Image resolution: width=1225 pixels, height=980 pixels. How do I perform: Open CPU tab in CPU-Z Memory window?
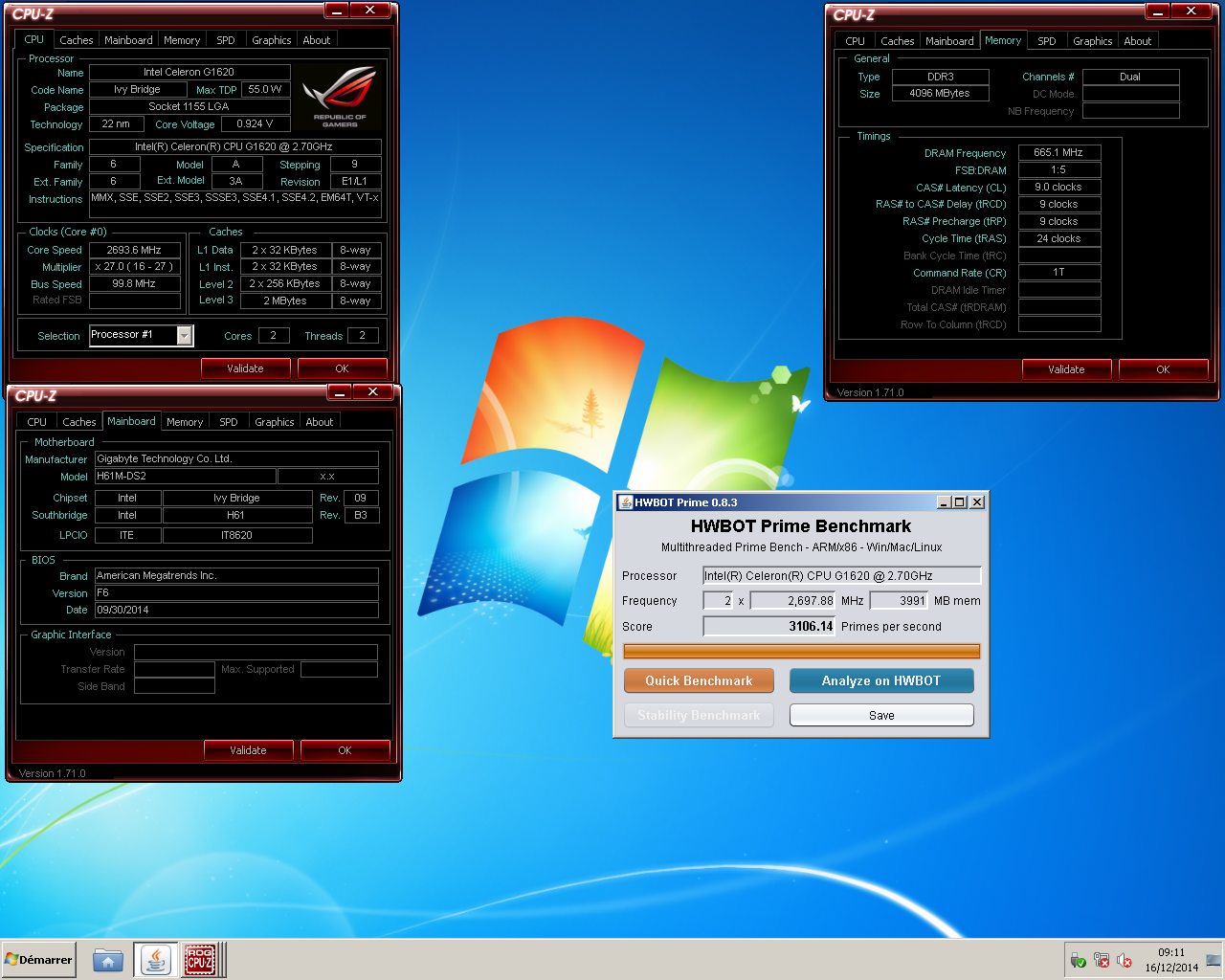click(x=856, y=41)
